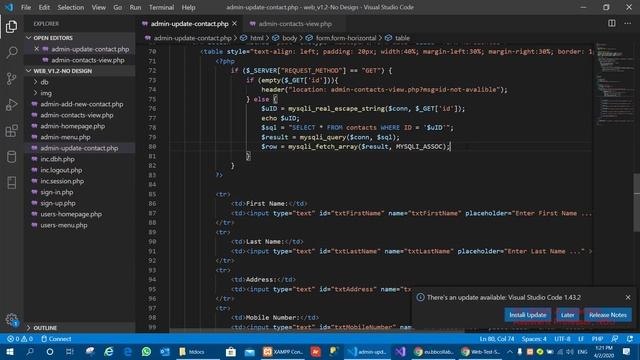This screenshot has height=360, width=640.
Task: Open the Run and Debug view
Action: pyautogui.click(x=11, y=105)
